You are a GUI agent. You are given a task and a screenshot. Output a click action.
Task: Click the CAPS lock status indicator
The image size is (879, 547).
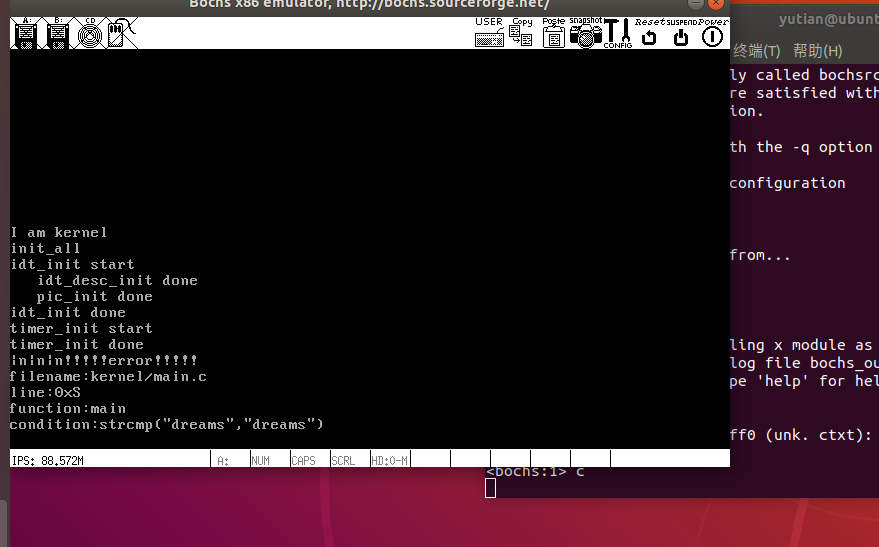tap(302, 461)
